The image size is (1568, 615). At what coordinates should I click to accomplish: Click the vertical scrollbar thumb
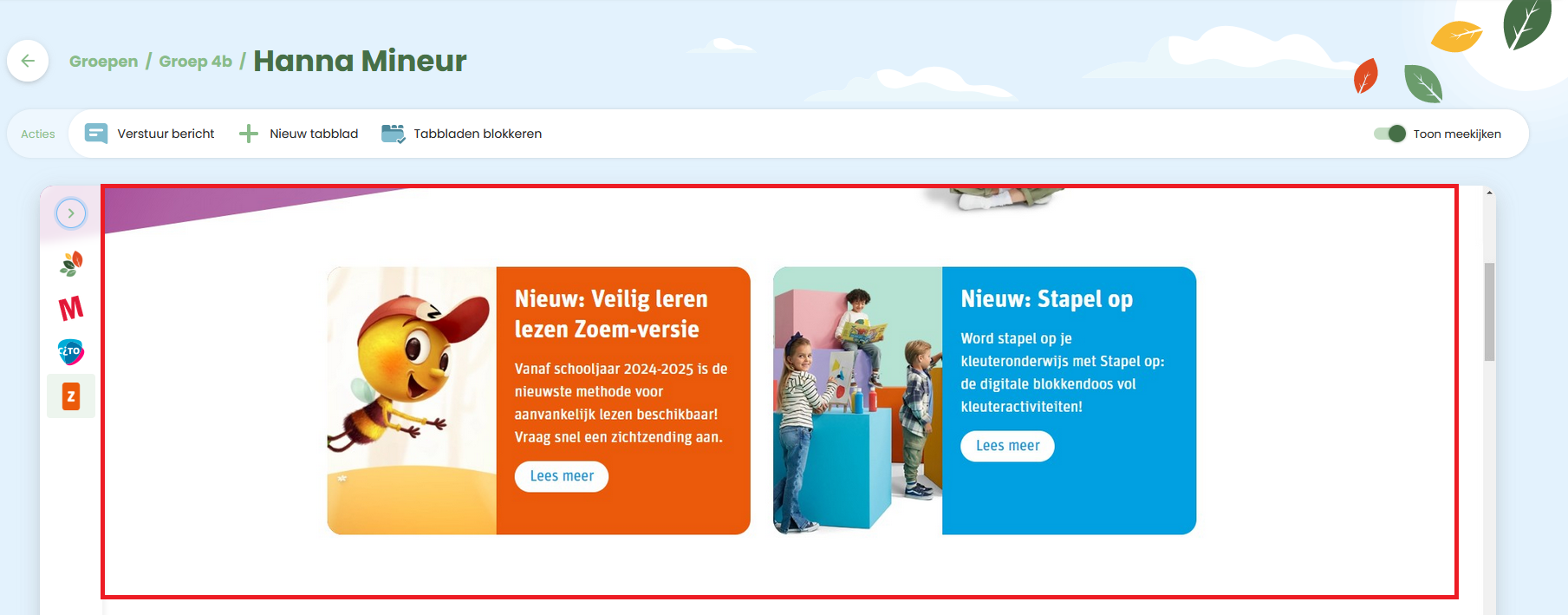pos(1489,311)
